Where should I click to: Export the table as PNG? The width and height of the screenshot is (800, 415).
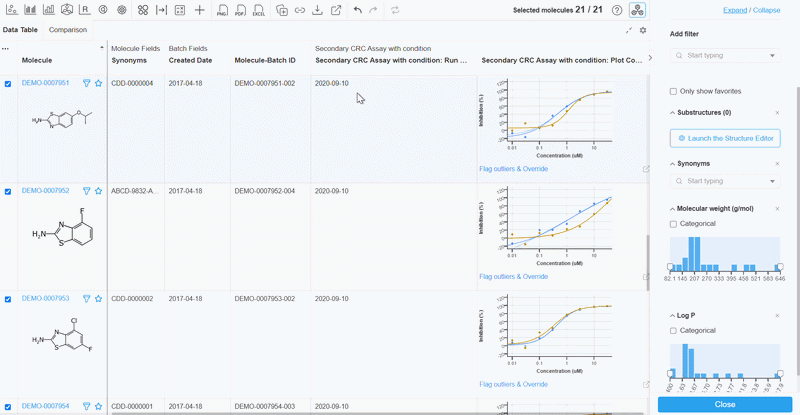(222, 10)
